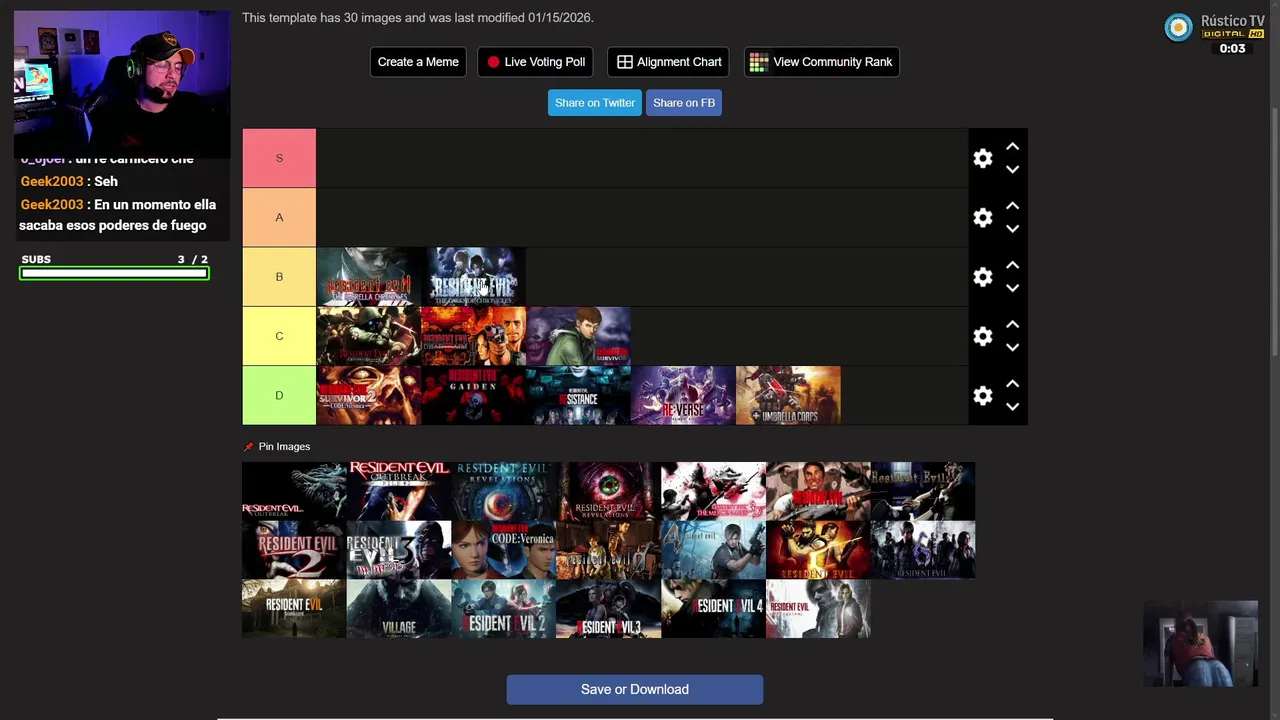
Task: Pick the Resident Evil 2 remake thumbnail
Action: click(504, 609)
